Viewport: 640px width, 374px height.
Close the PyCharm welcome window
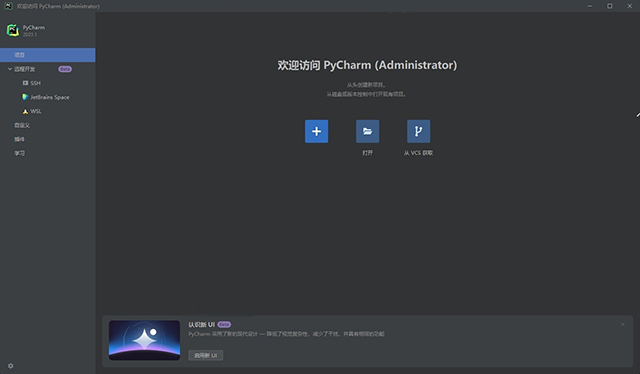629,6
